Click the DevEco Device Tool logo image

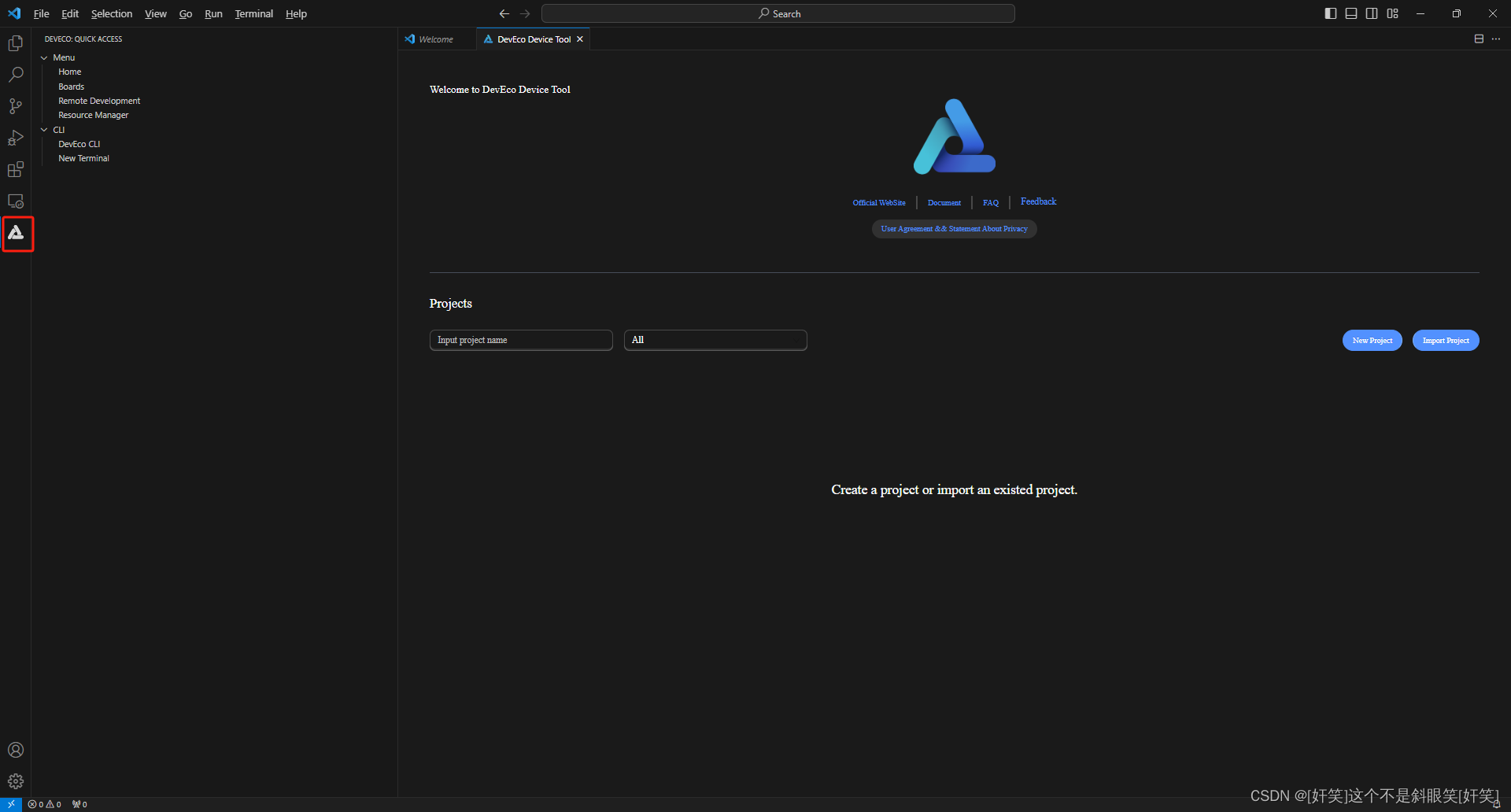[955, 136]
